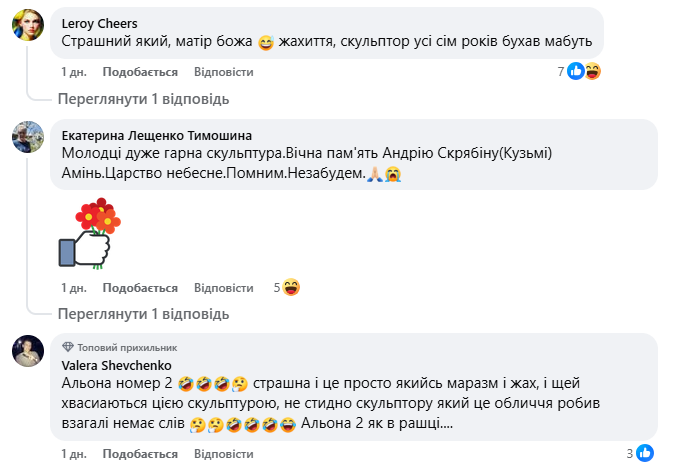Like Екатерина Лещенко Тимошина's comment

[x=140, y=287]
